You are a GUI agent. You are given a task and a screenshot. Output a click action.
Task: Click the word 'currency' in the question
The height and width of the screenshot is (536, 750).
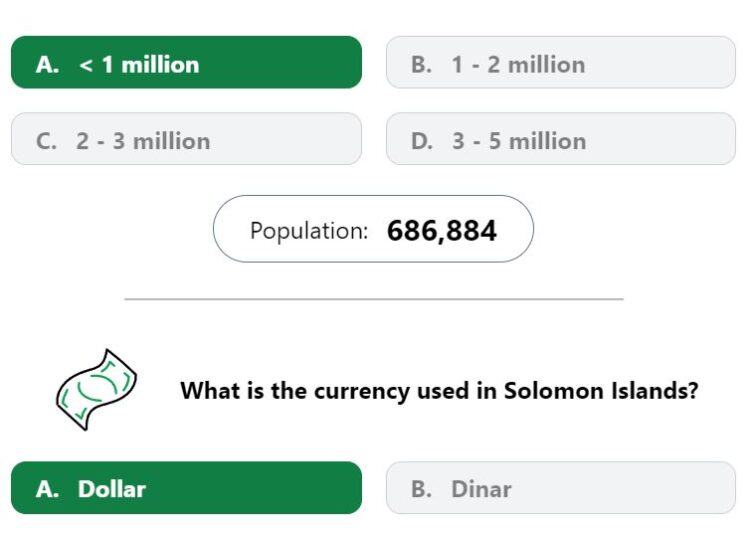pos(361,393)
